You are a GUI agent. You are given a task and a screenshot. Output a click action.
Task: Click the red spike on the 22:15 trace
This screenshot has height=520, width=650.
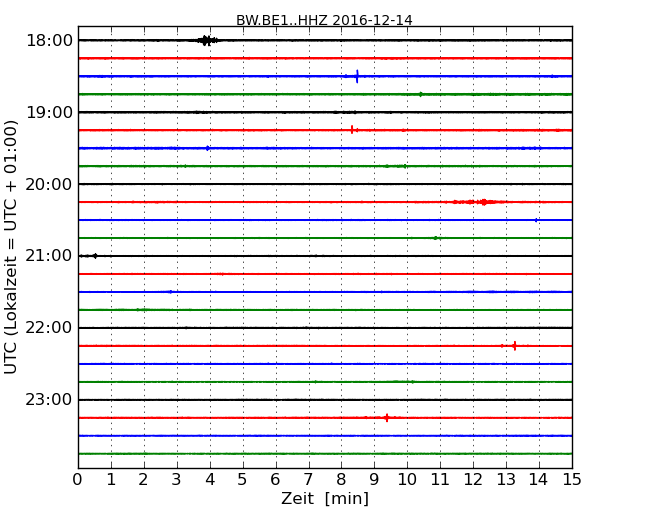coord(514,345)
